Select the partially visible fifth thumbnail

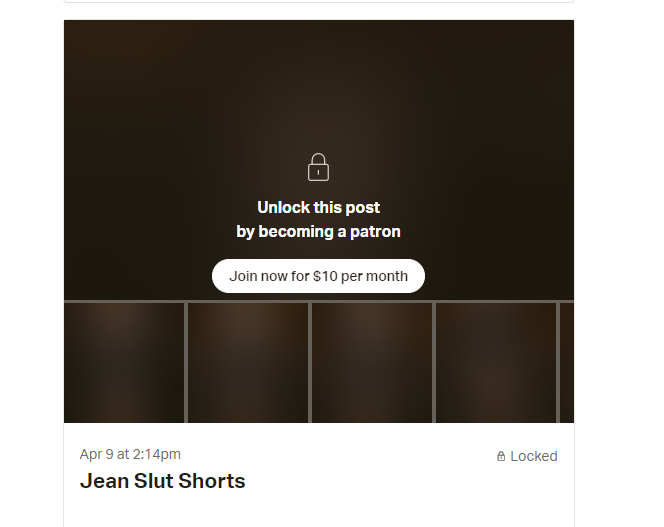coord(567,363)
